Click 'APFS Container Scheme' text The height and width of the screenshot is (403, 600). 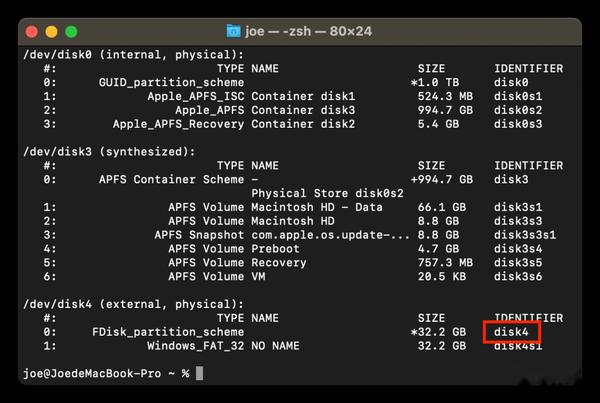click(x=171, y=179)
